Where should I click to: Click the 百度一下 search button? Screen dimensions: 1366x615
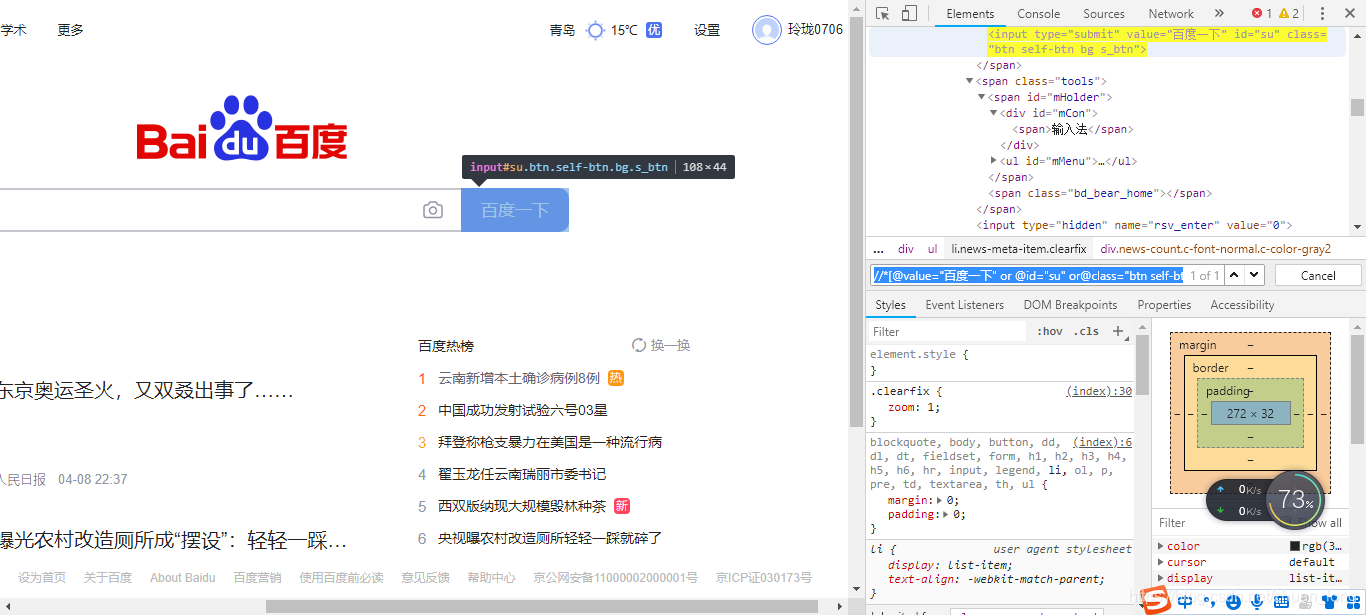coord(514,210)
